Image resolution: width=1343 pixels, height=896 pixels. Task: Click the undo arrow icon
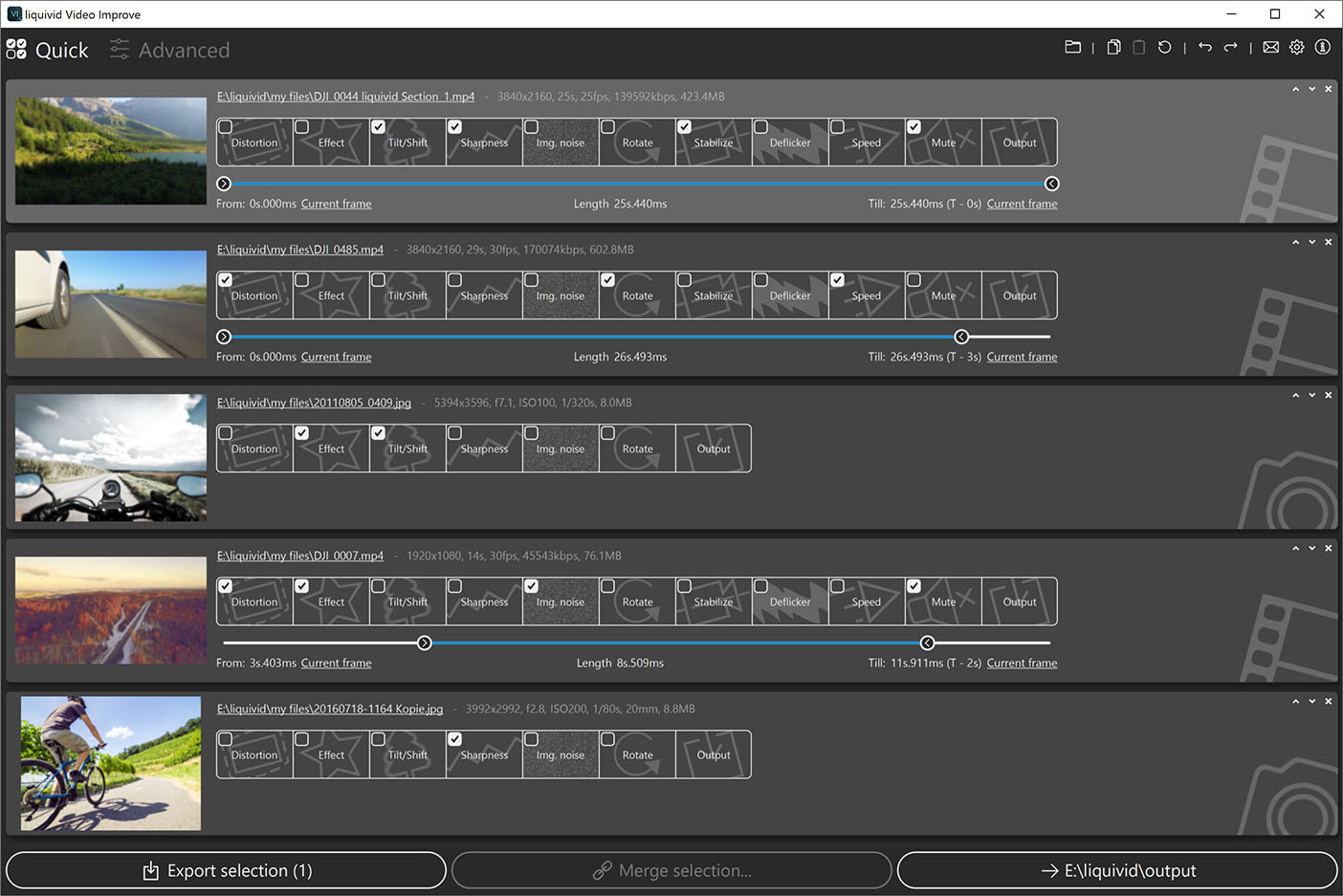[x=1204, y=47]
